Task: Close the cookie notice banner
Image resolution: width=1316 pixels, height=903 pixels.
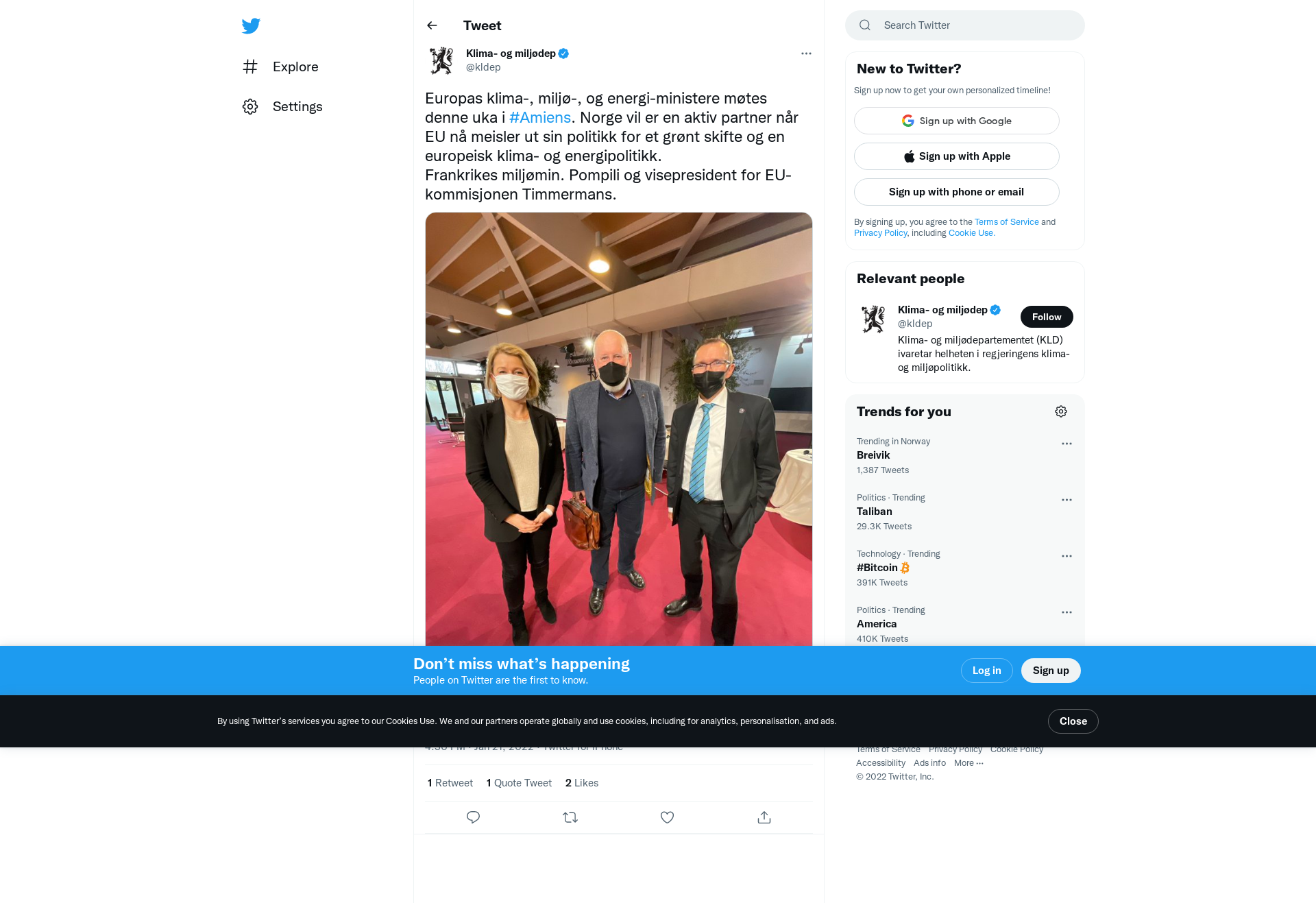Action: point(1073,721)
